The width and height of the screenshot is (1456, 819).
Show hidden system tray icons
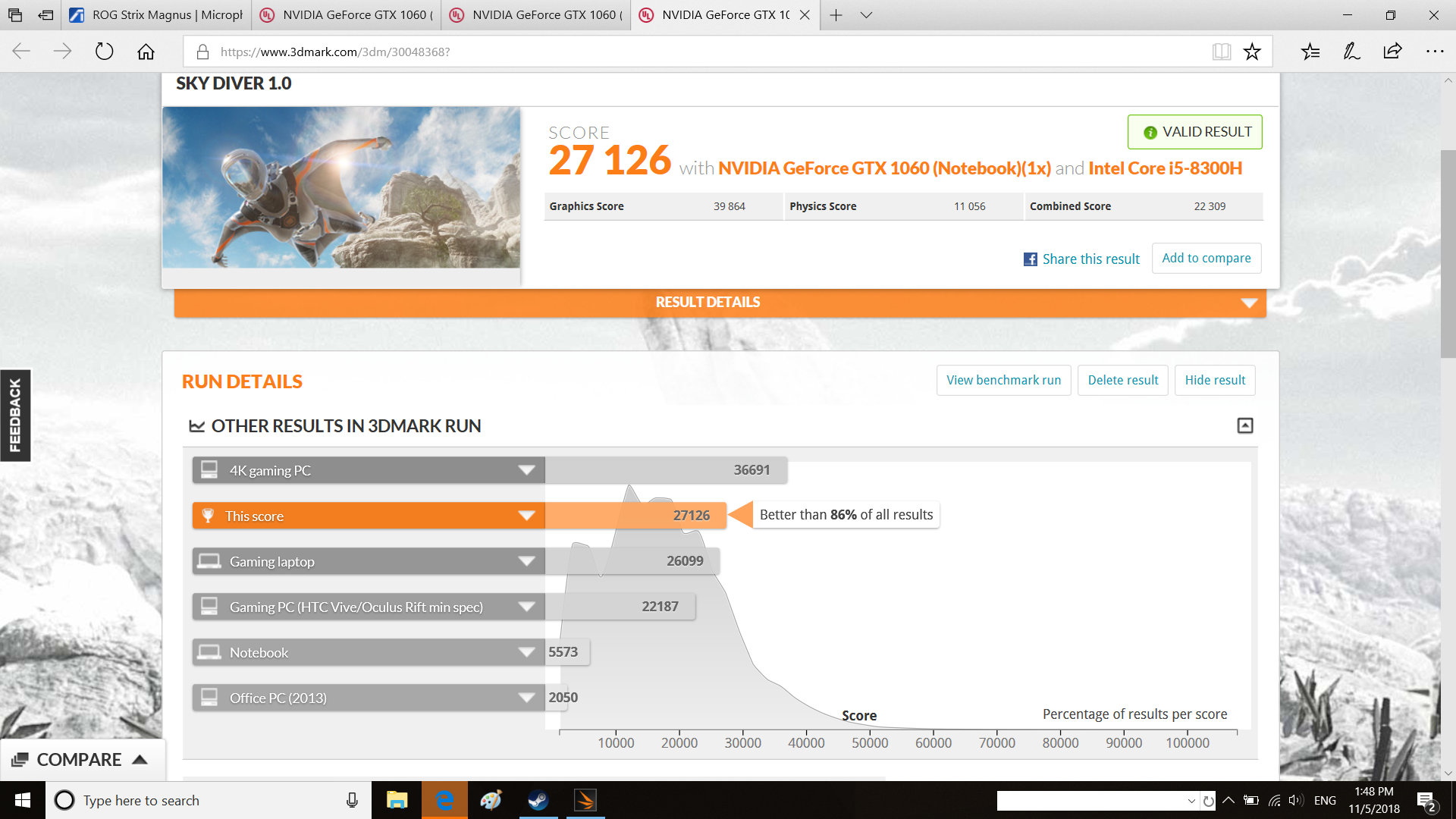[1228, 800]
